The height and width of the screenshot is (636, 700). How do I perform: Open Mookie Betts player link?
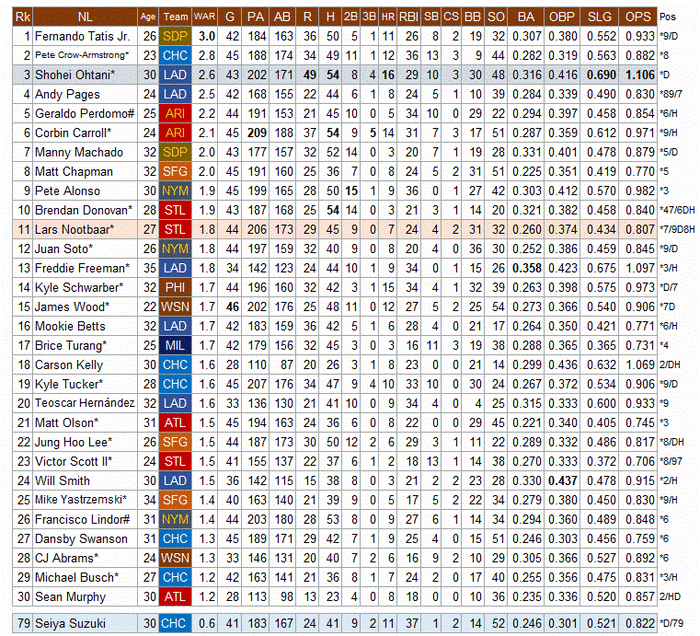point(70,326)
